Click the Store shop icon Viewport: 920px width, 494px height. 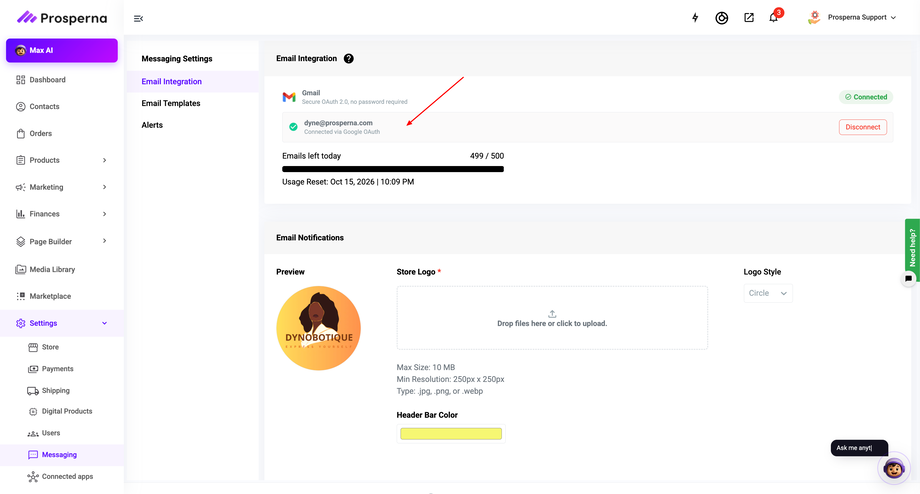[x=33, y=347]
